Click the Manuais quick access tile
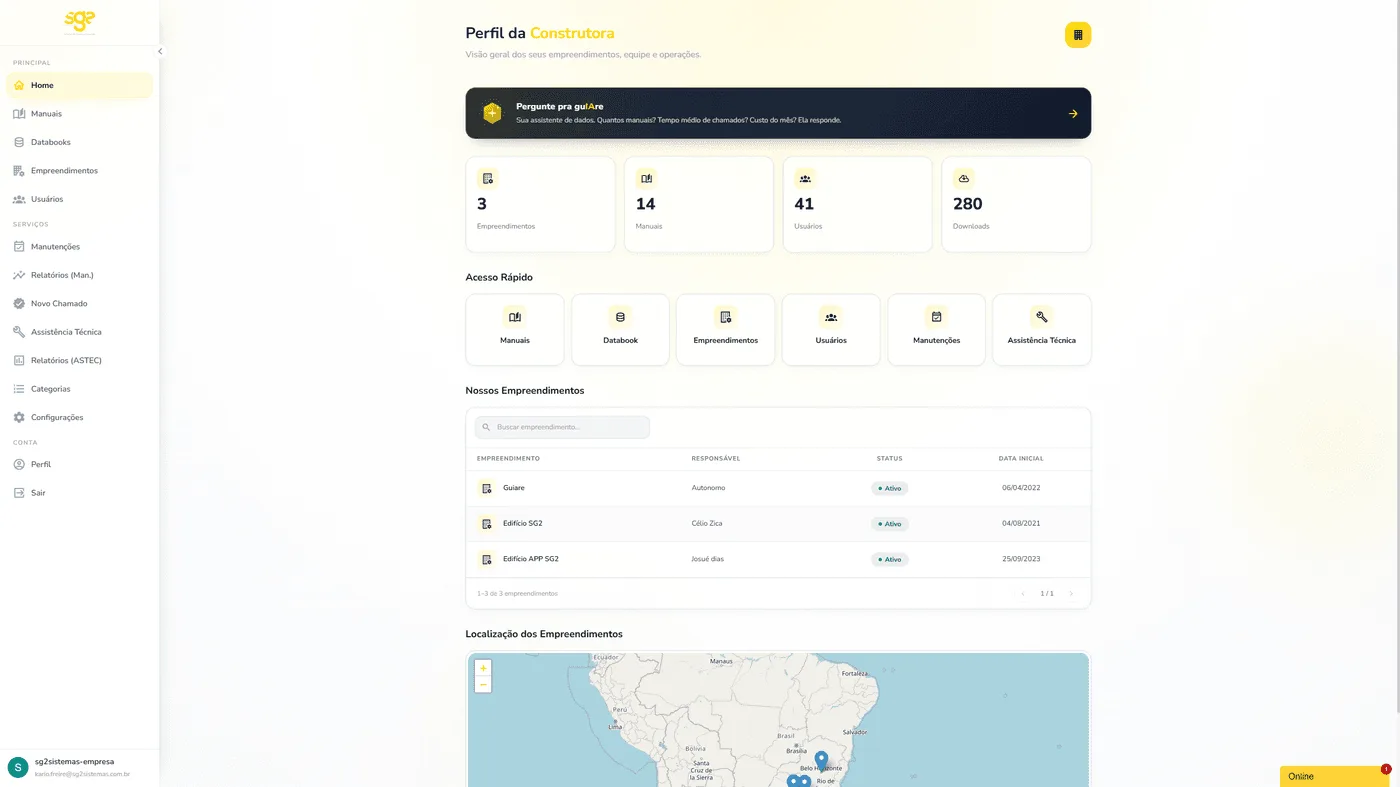This screenshot has width=1400, height=787. point(515,329)
